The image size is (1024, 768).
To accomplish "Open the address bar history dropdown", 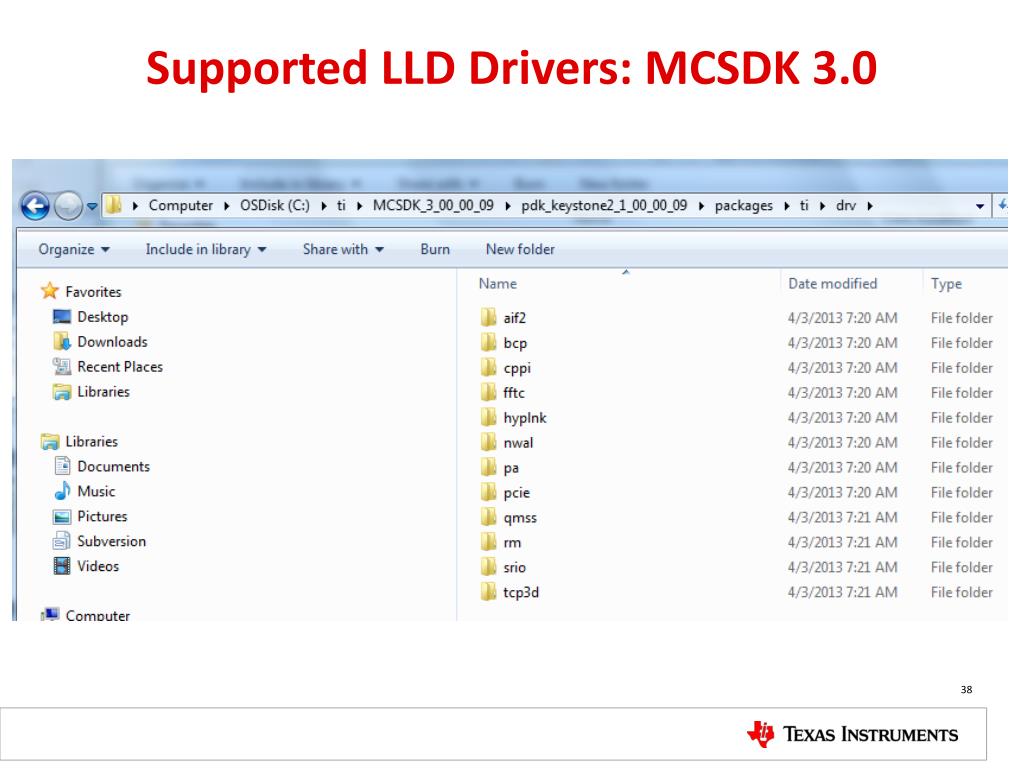I will tap(980, 206).
